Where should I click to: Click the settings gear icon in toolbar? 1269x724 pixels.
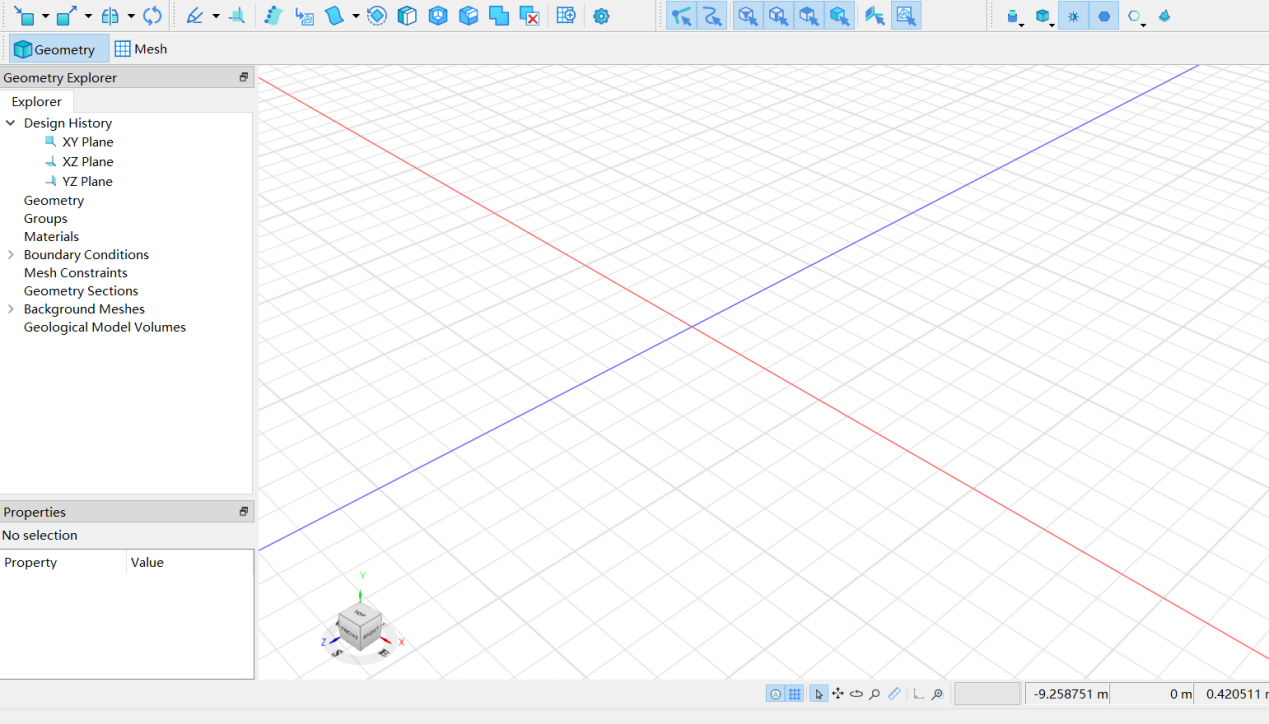tap(601, 16)
